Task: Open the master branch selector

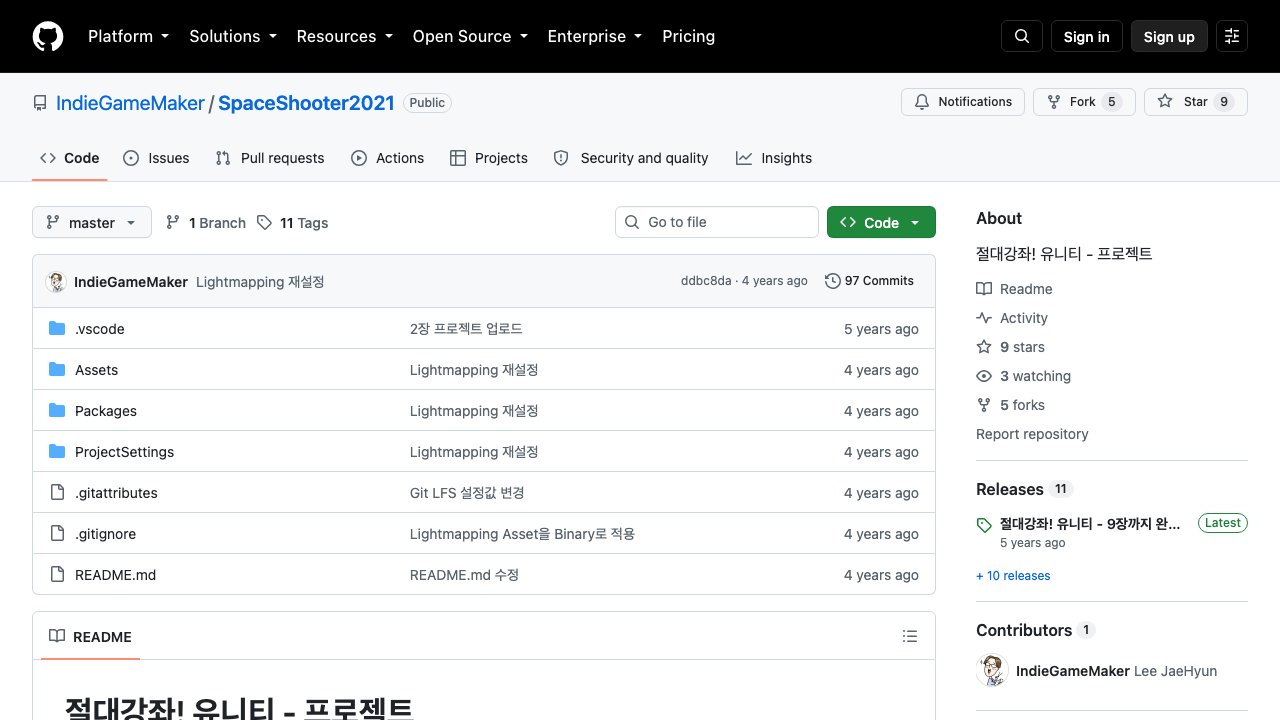Action: point(92,222)
